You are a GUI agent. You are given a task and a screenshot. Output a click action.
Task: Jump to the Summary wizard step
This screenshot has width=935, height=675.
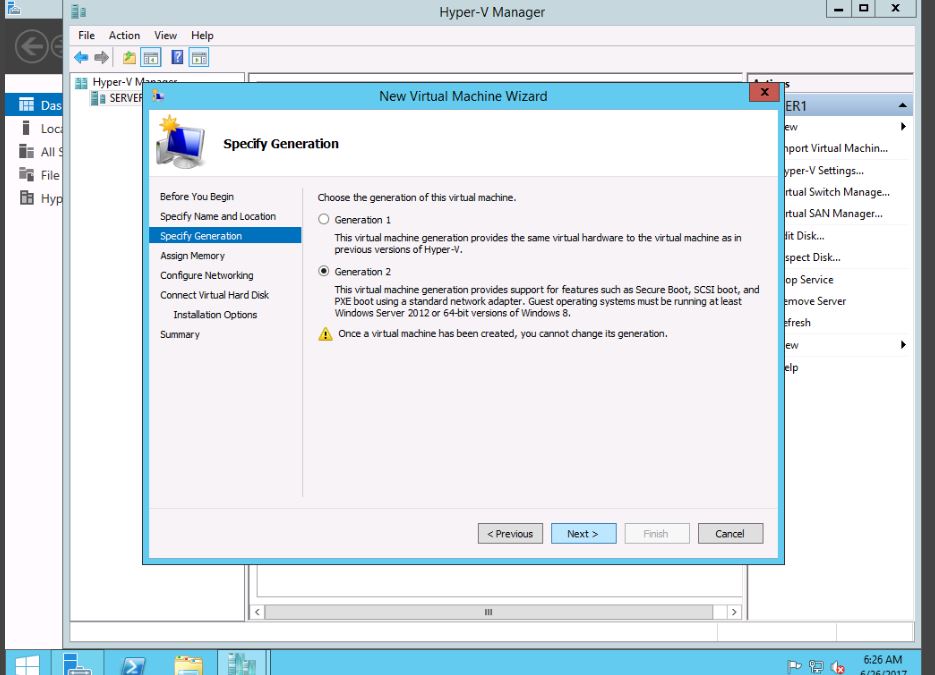179,334
